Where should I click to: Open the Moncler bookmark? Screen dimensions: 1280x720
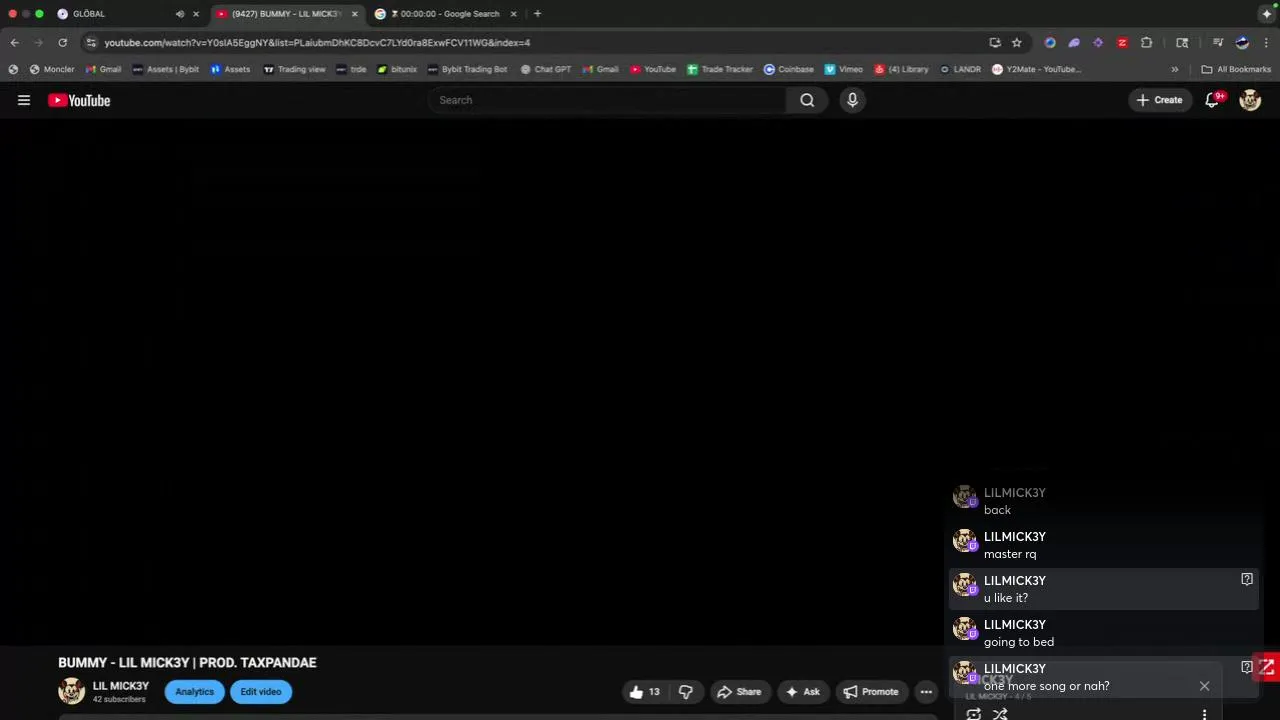[x=52, y=70]
